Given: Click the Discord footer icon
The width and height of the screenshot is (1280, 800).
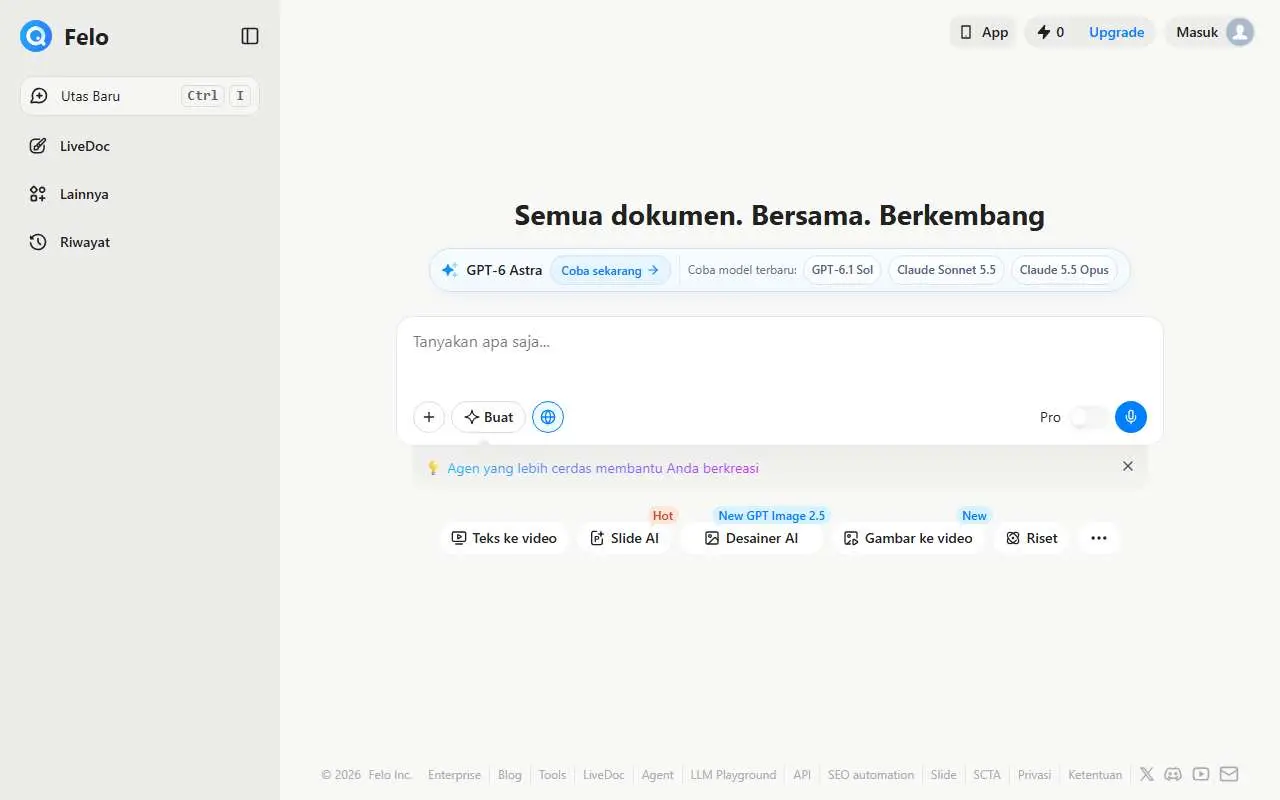Looking at the screenshot, I should 1174,774.
